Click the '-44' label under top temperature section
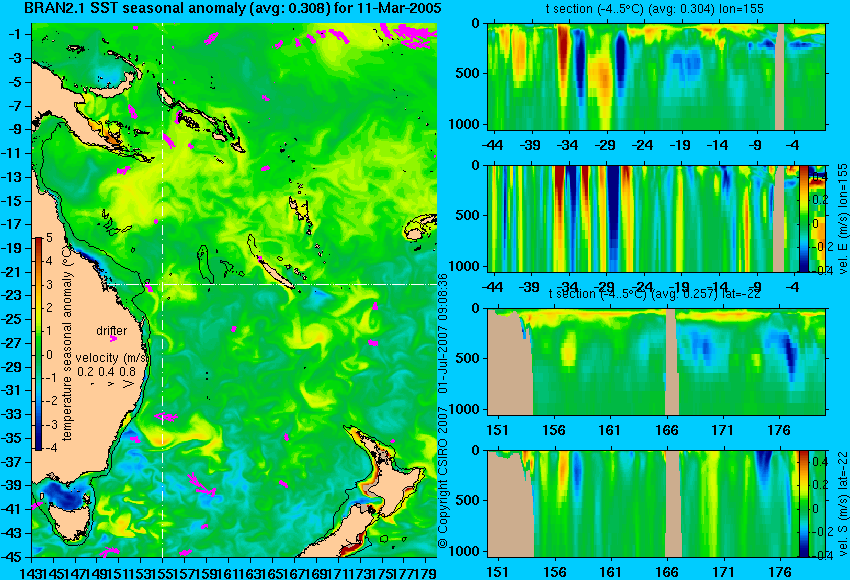 click(x=492, y=145)
